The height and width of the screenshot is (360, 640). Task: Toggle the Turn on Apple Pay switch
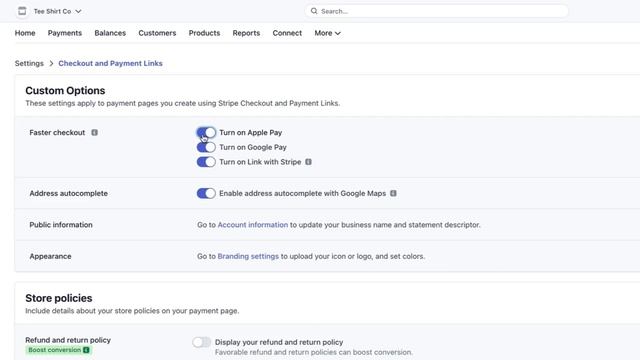pyautogui.click(x=206, y=132)
